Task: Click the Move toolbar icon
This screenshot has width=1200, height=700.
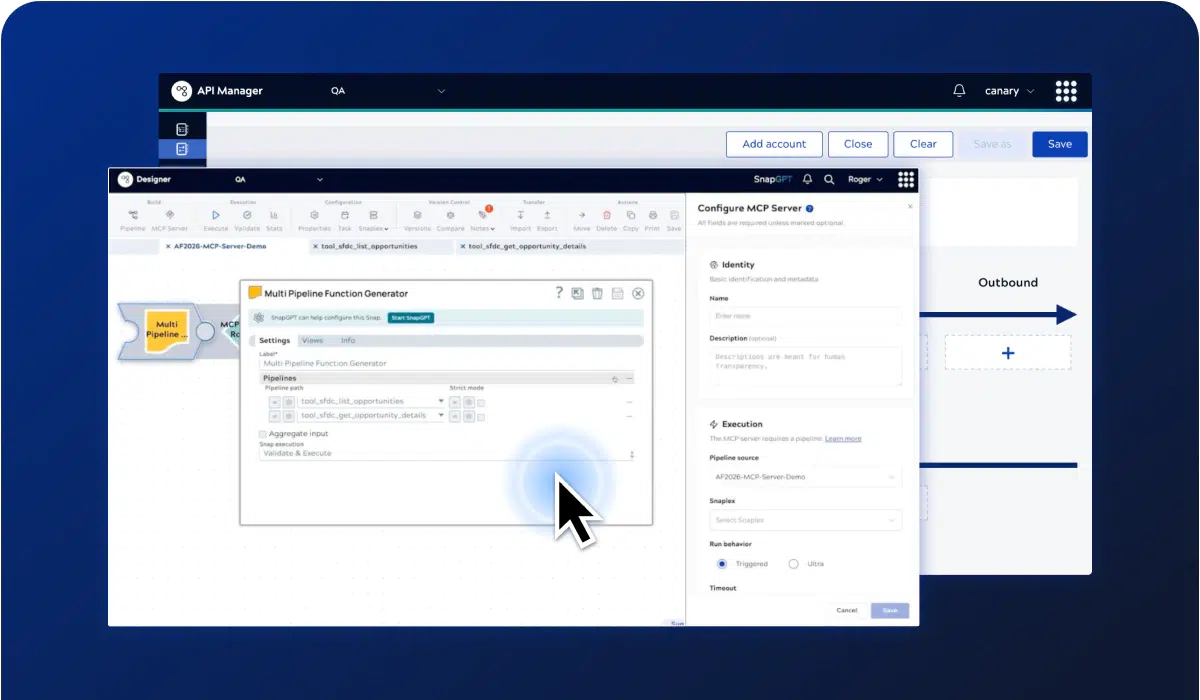Action: tap(582, 215)
